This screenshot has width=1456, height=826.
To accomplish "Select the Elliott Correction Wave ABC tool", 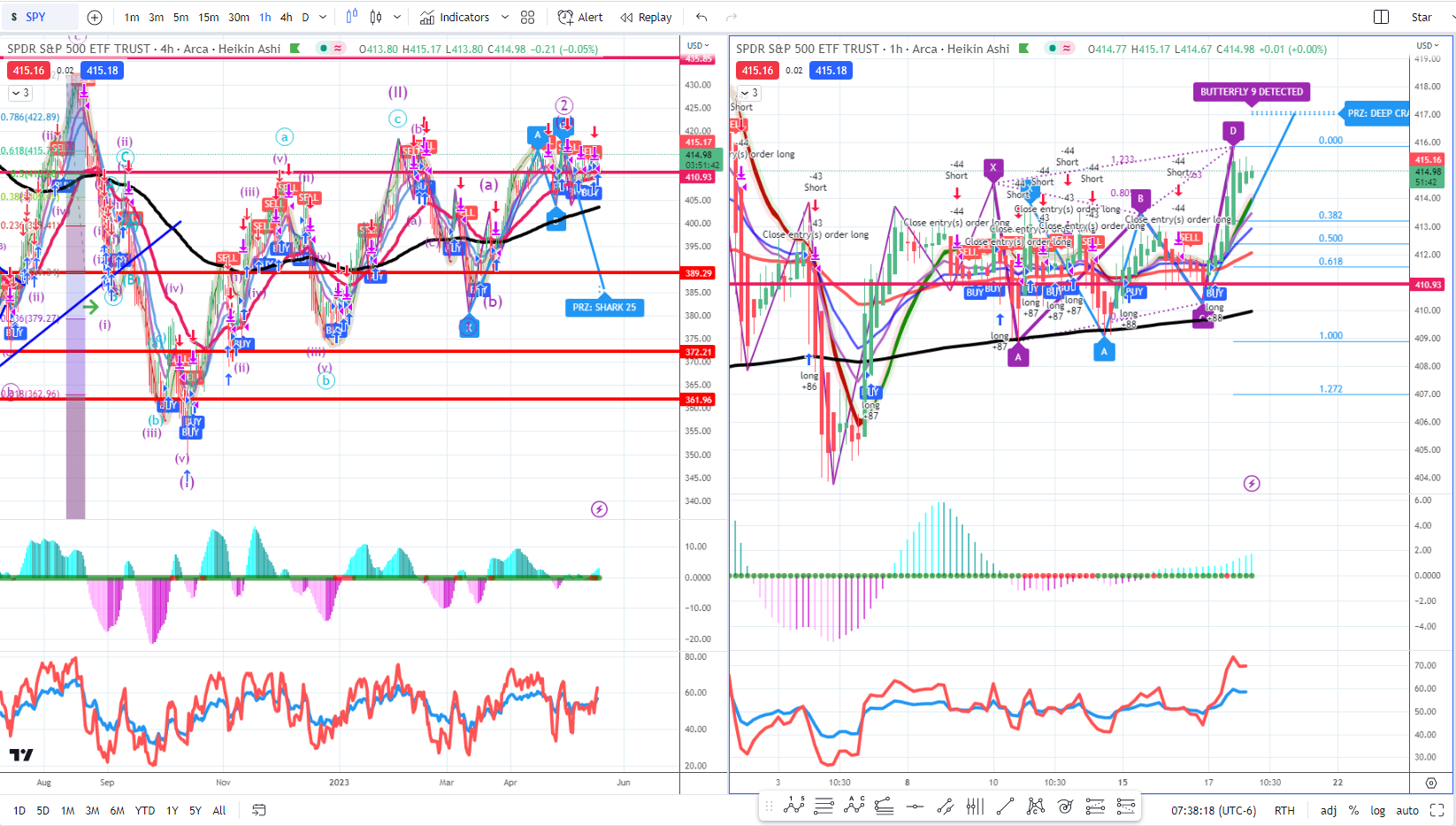I will (854, 806).
